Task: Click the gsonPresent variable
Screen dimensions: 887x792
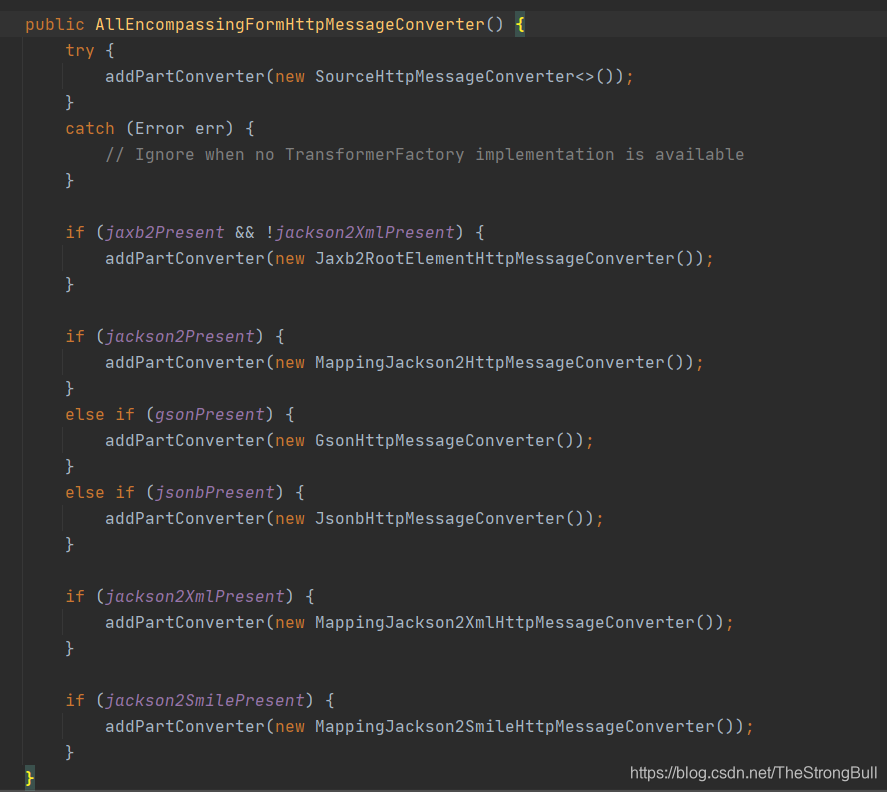Action: [209, 415]
